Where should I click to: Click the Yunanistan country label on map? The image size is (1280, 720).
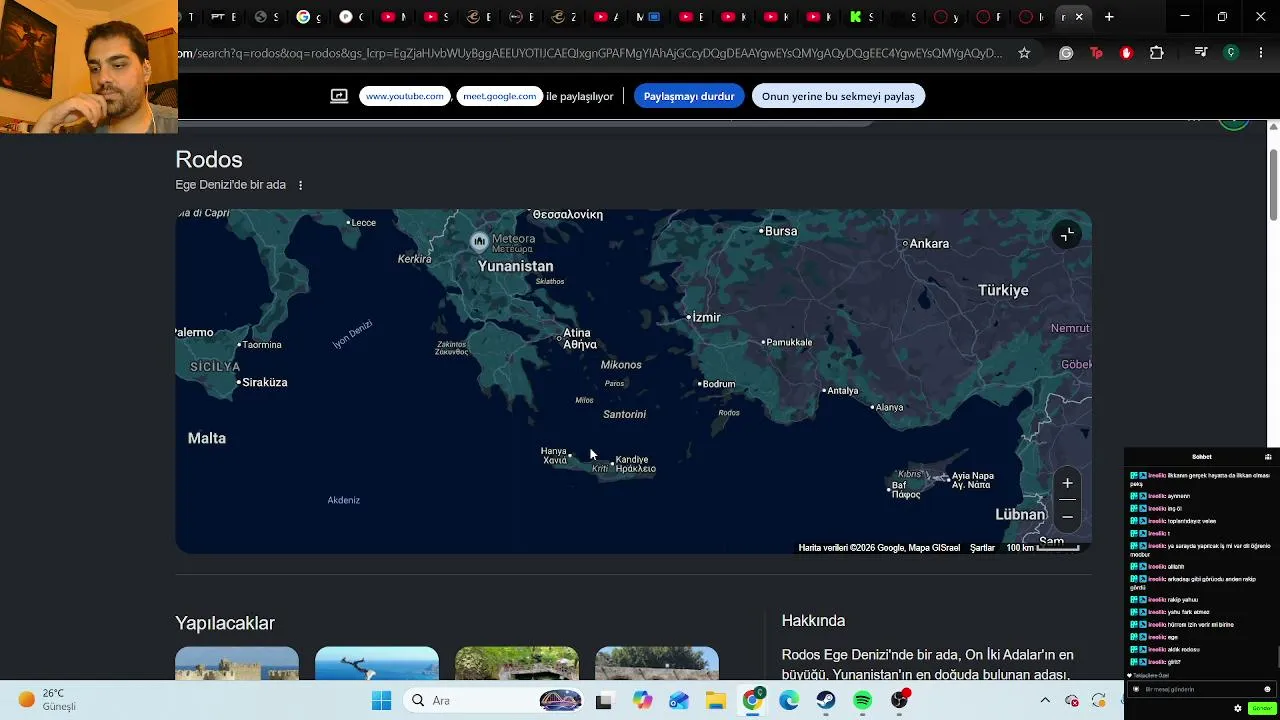516,266
